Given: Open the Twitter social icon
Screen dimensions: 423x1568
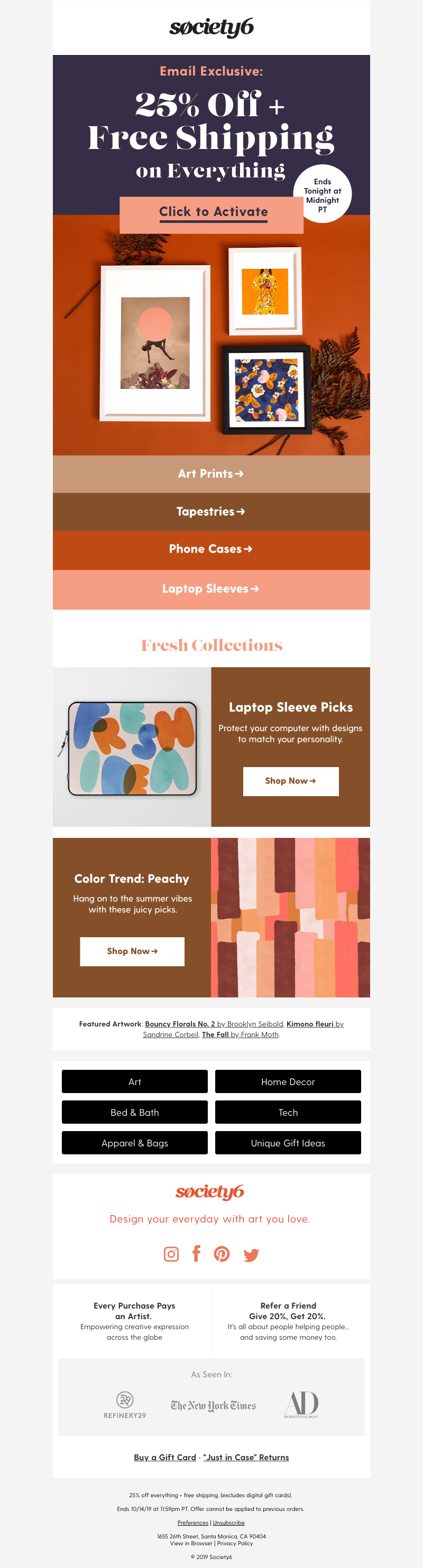Looking at the screenshot, I should click(x=251, y=1255).
